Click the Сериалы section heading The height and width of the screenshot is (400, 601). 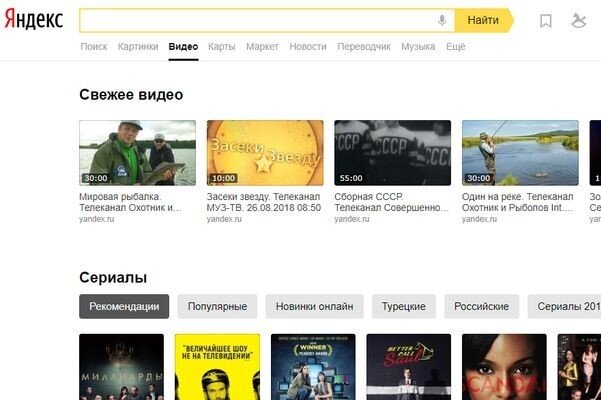tap(113, 278)
